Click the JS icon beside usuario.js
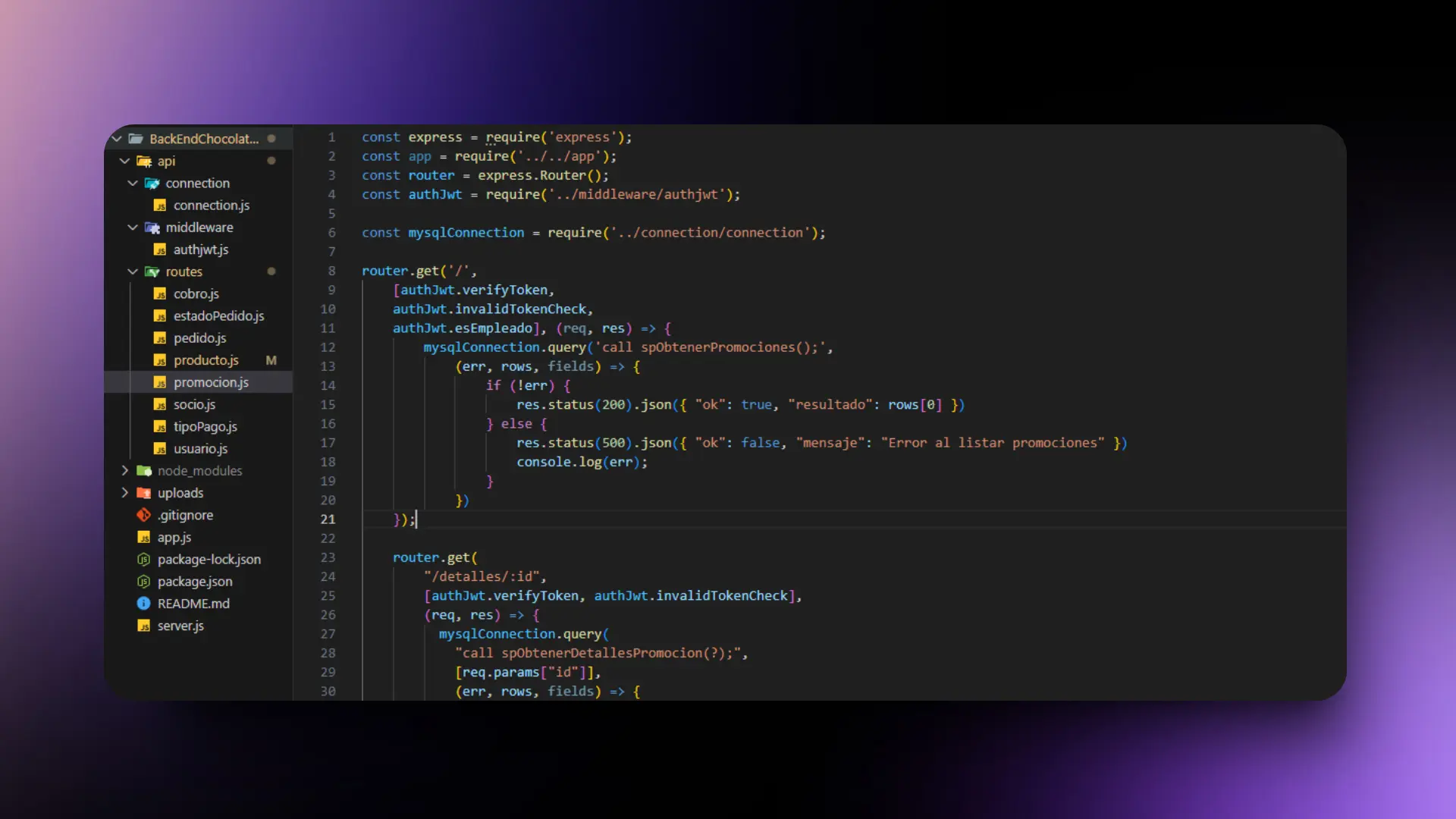Screen dimensions: 1456x819 point(160,449)
